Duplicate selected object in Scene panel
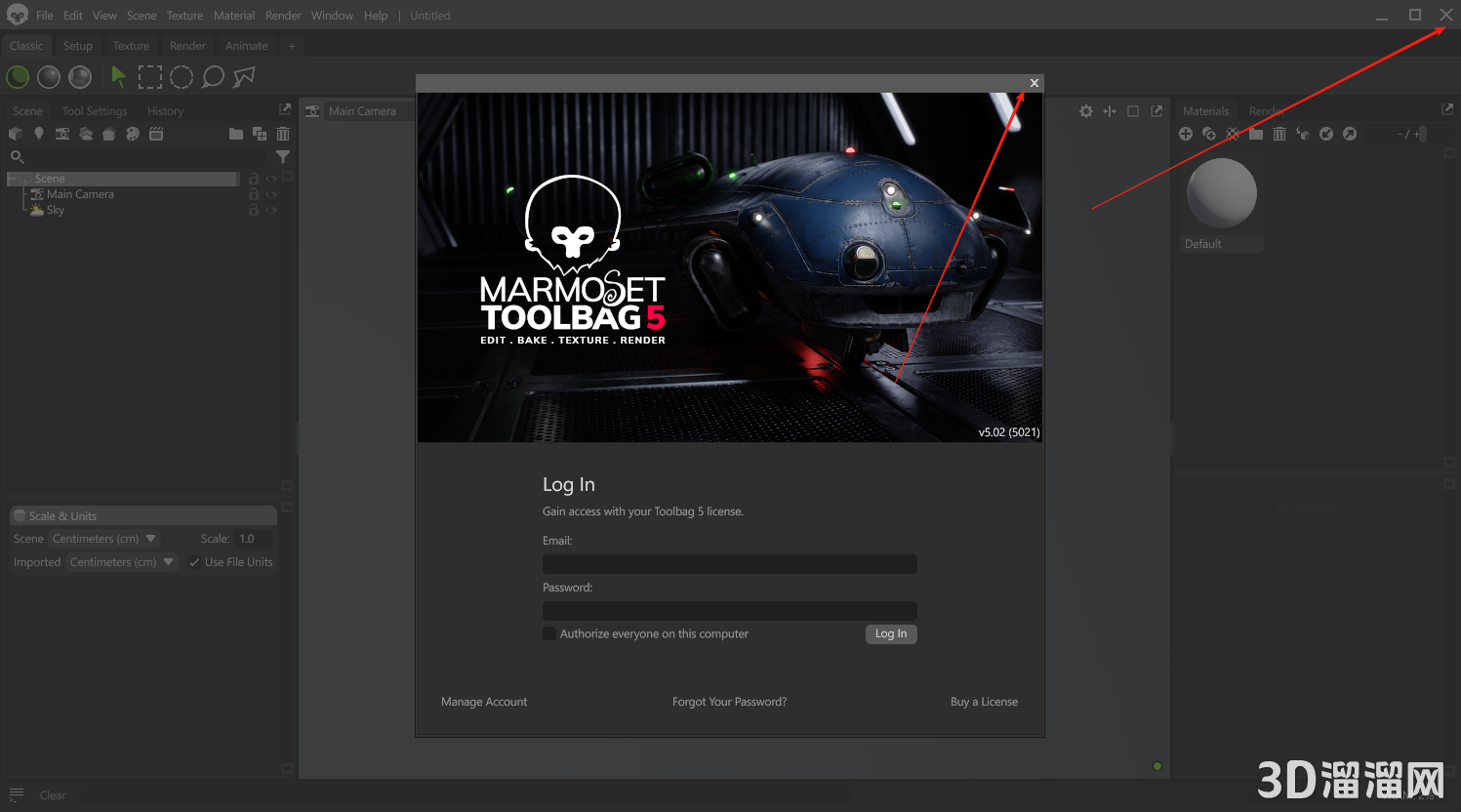This screenshot has height=812, width=1461. (x=260, y=134)
